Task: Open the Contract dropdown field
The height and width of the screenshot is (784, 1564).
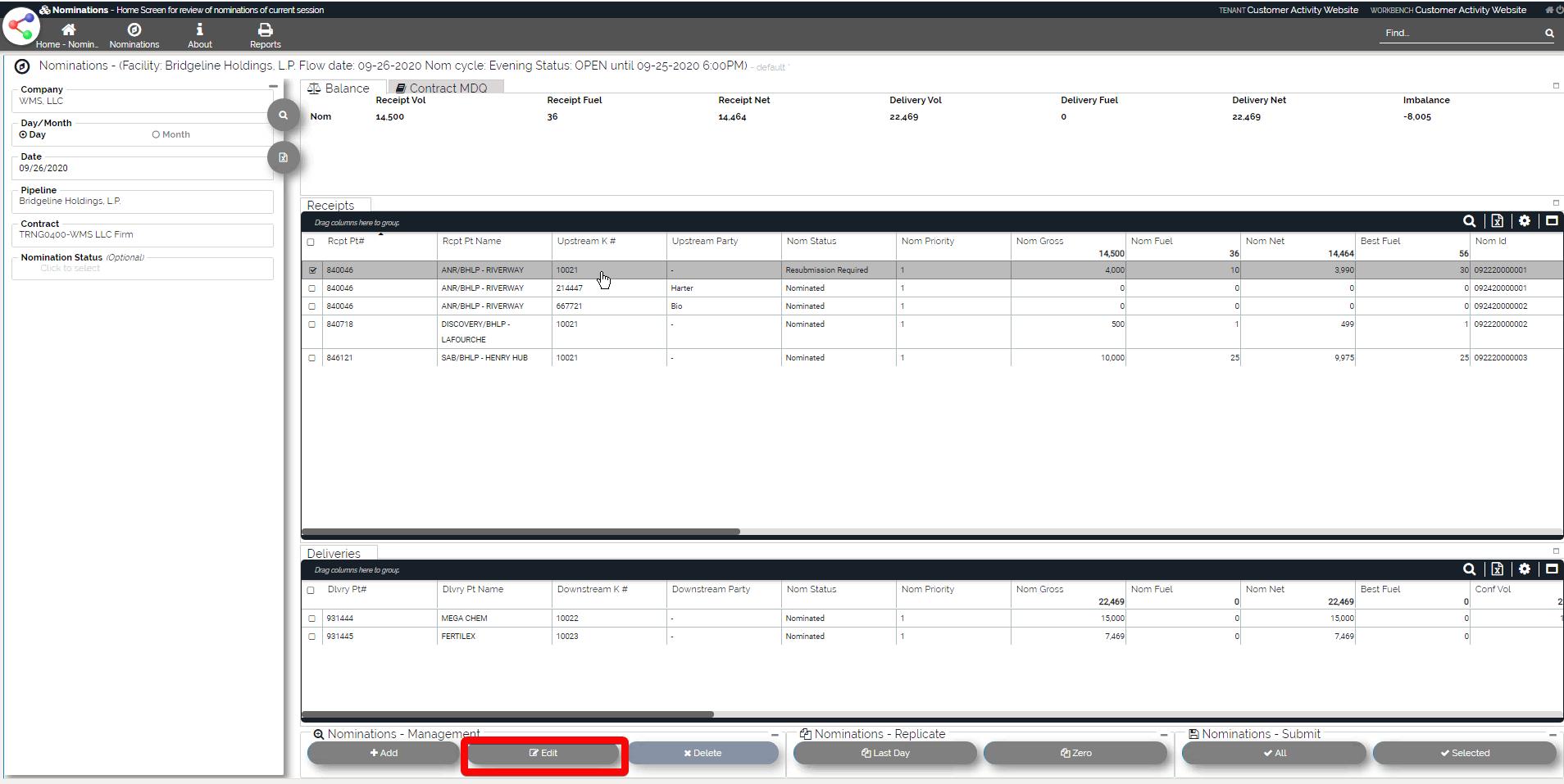Action: pyautogui.click(x=142, y=234)
